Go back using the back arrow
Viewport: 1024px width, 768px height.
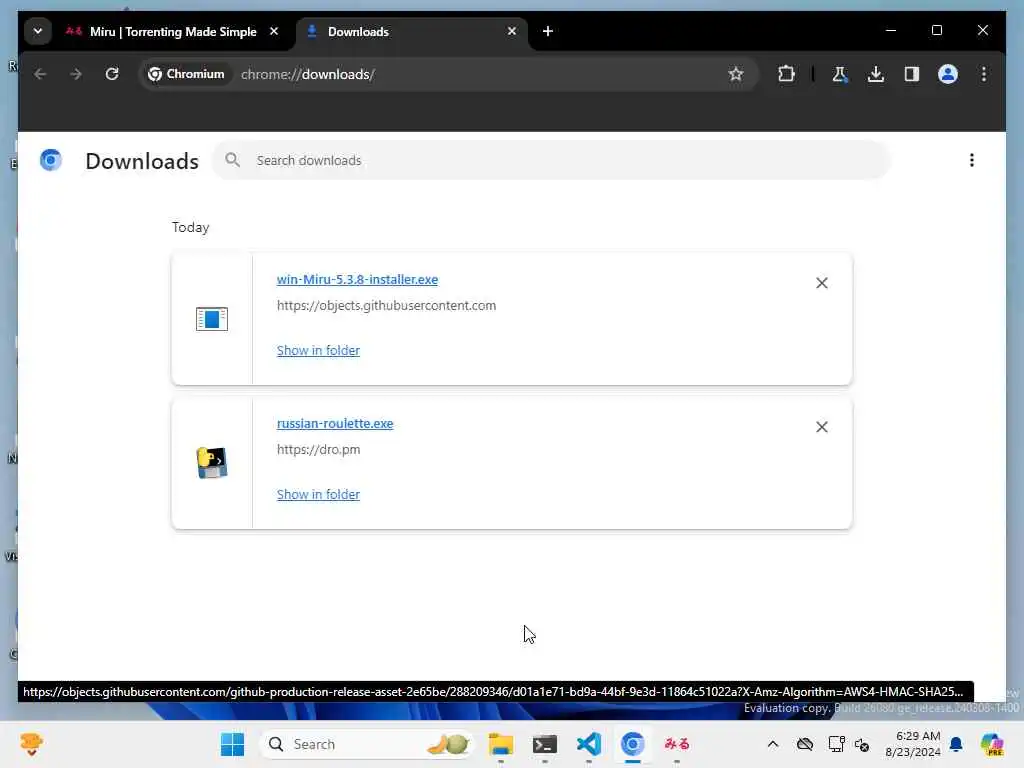[x=40, y=74]
